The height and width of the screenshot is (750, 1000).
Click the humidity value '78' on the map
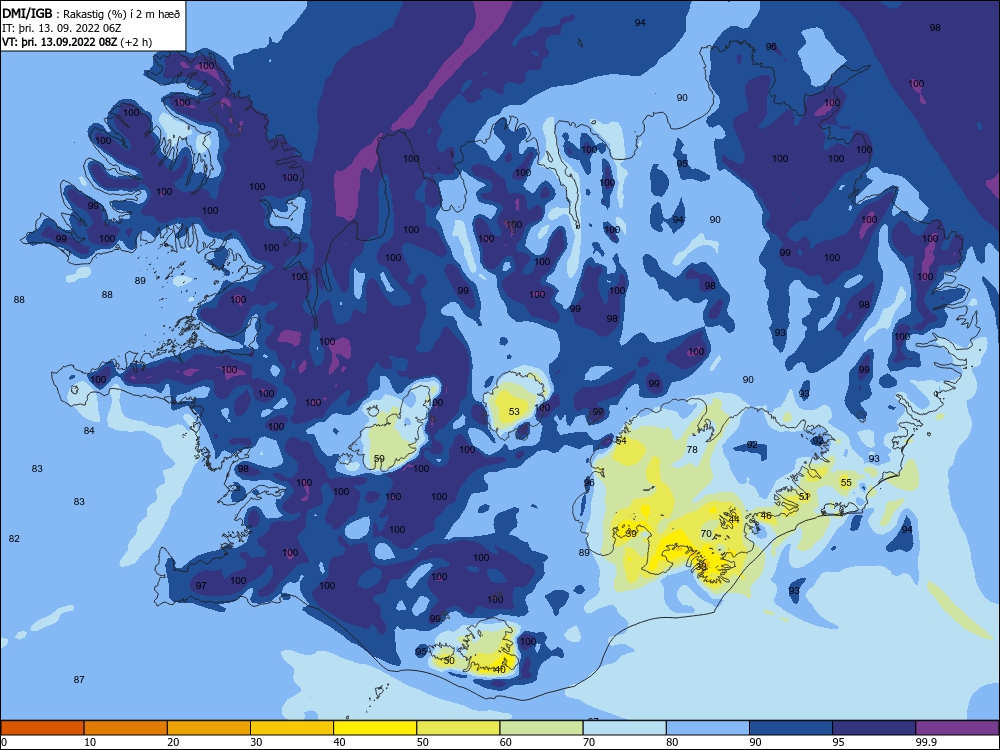pos(692,450)
